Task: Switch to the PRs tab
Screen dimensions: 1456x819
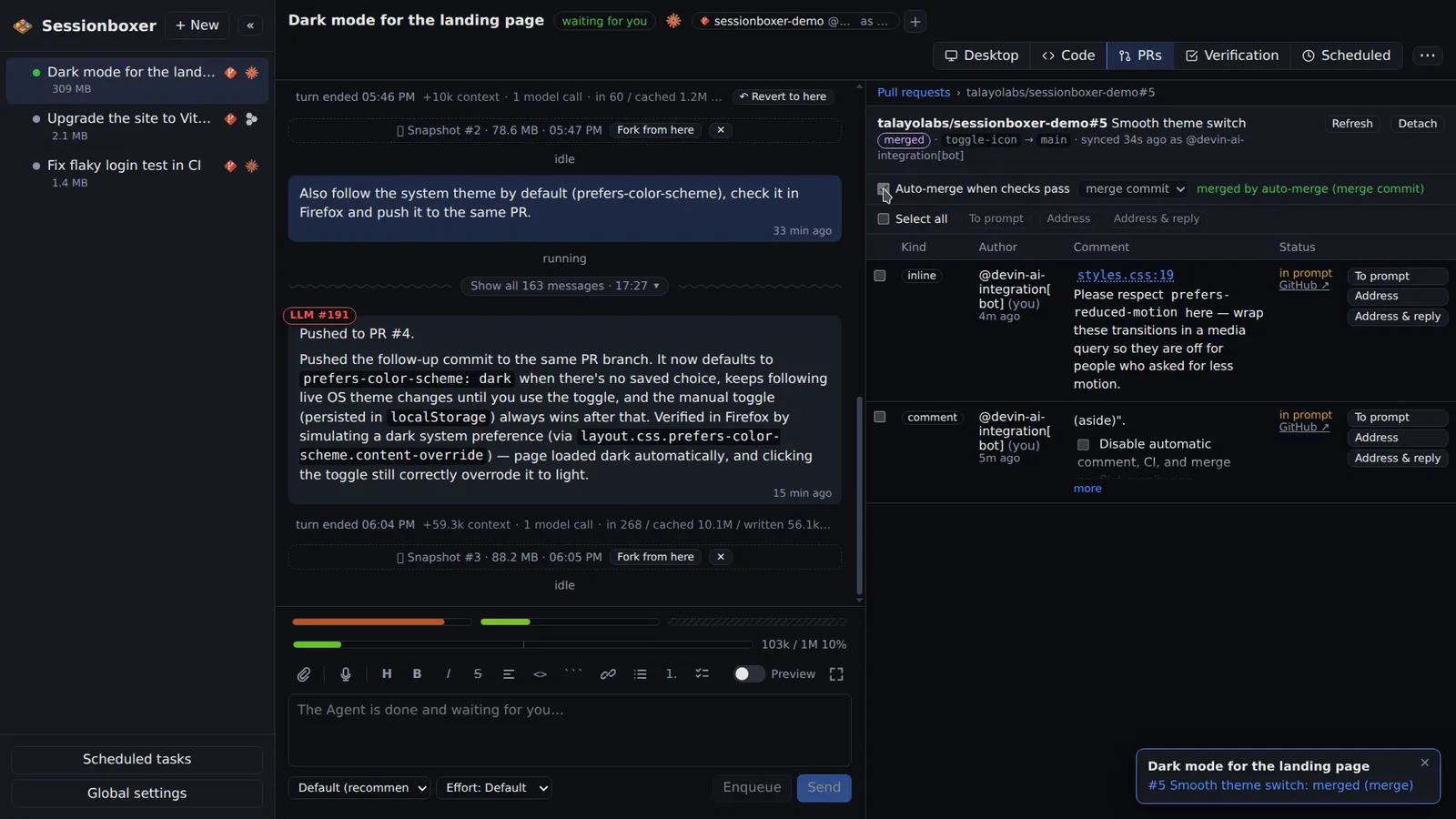Action: (x=1140, y=56)
